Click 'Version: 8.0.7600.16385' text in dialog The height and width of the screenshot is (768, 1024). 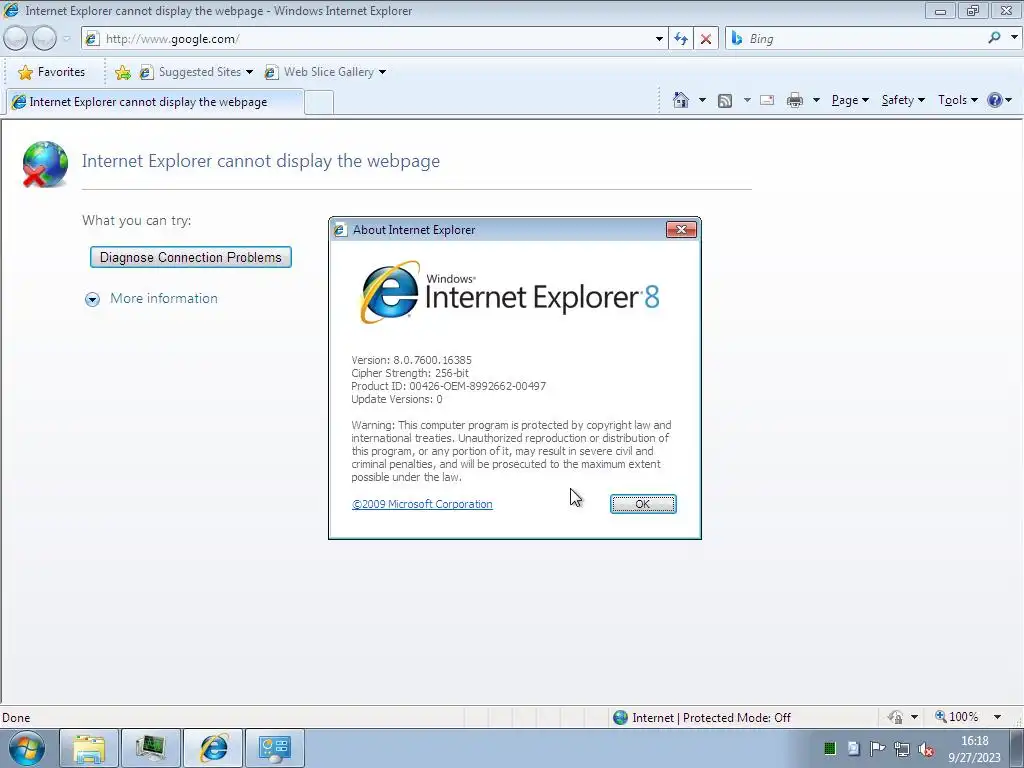point(411,360)
